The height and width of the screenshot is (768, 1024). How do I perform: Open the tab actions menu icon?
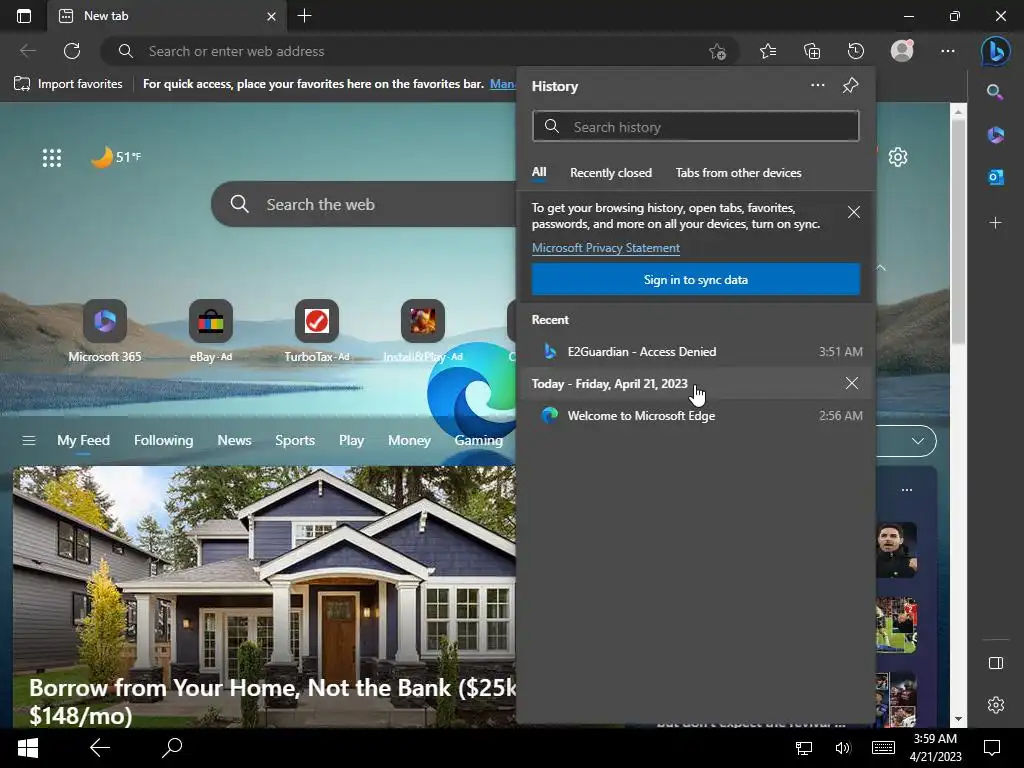[24, 16]
